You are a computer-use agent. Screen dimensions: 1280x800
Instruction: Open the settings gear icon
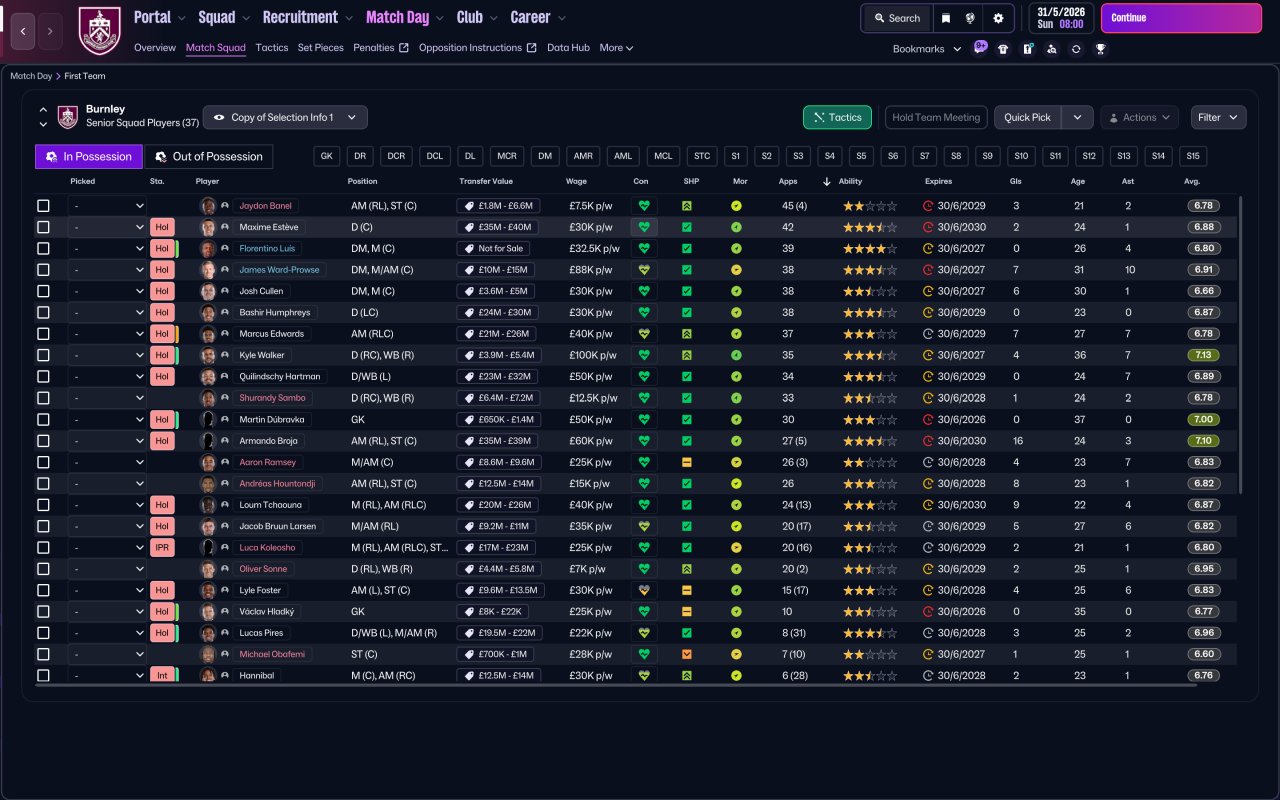(x=998, y=18)
